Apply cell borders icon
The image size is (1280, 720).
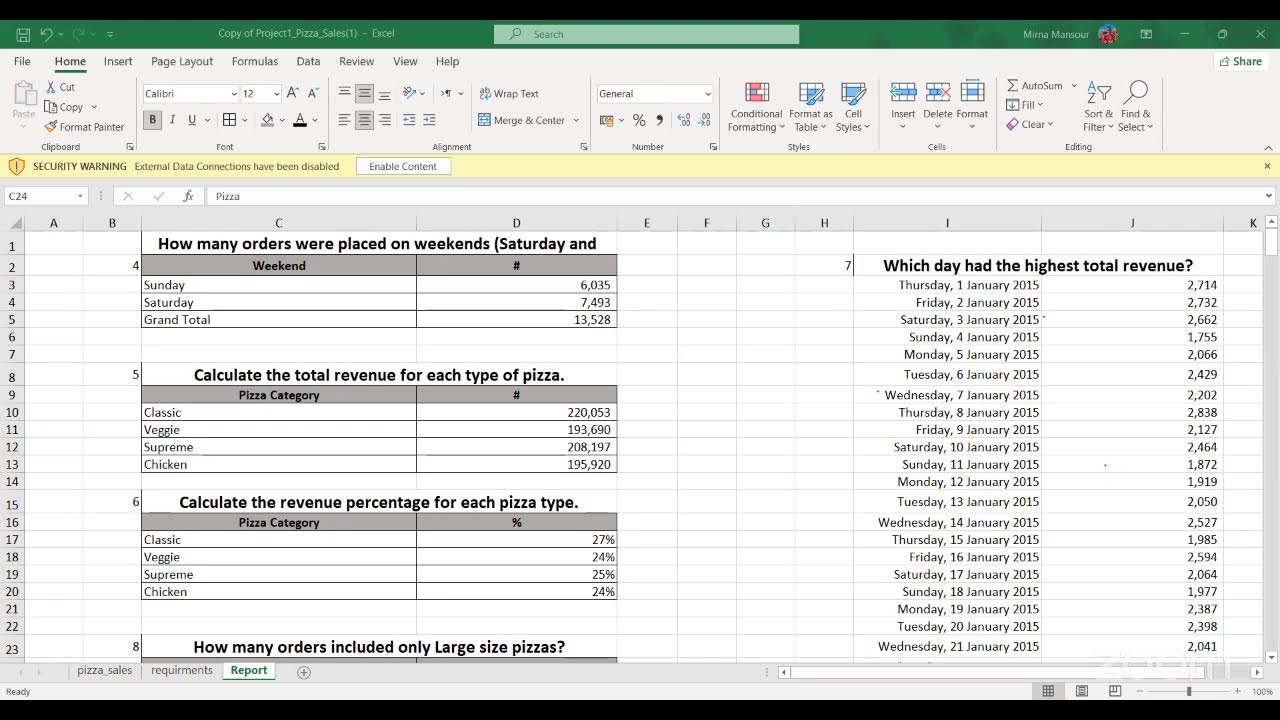pos(229,120)
